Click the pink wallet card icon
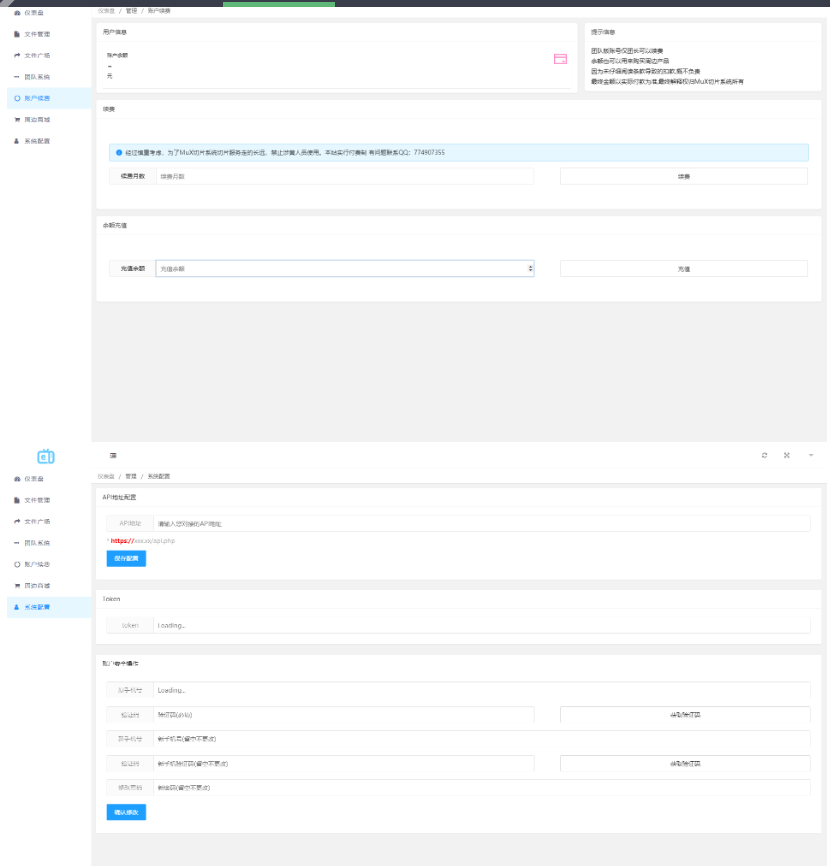830x866 pixels. 560,59
